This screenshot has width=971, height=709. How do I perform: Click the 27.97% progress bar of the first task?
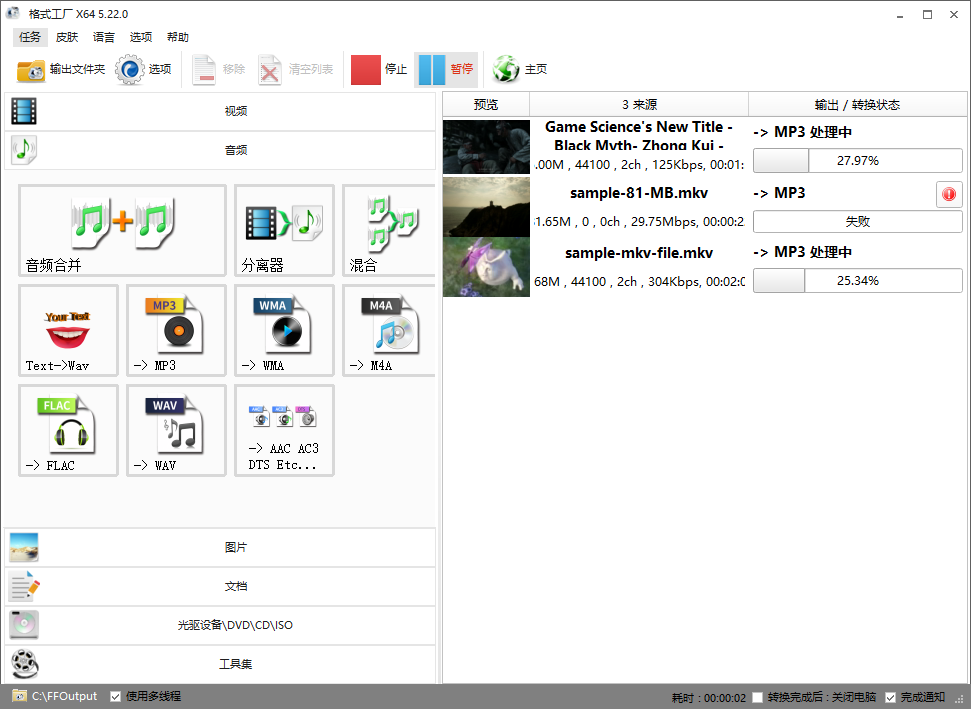pos(857,161)
